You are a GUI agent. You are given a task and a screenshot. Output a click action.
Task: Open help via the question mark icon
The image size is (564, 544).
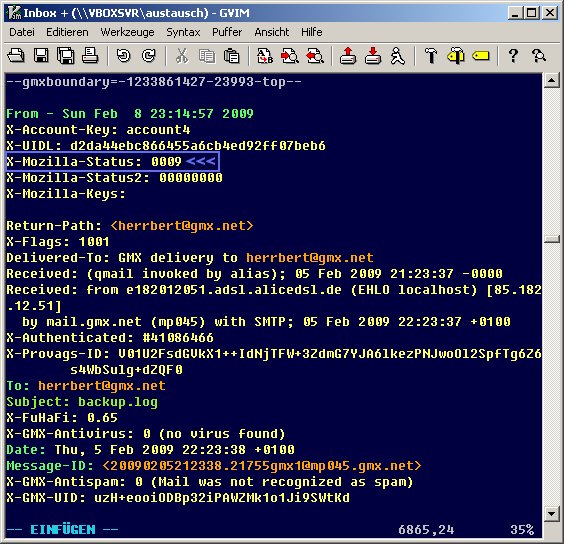(x=513, y=56)
